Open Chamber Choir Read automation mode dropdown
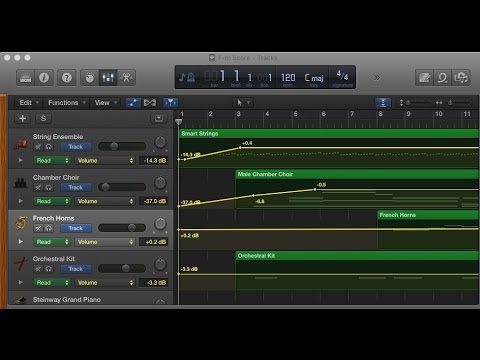 (x=52, y=201)
